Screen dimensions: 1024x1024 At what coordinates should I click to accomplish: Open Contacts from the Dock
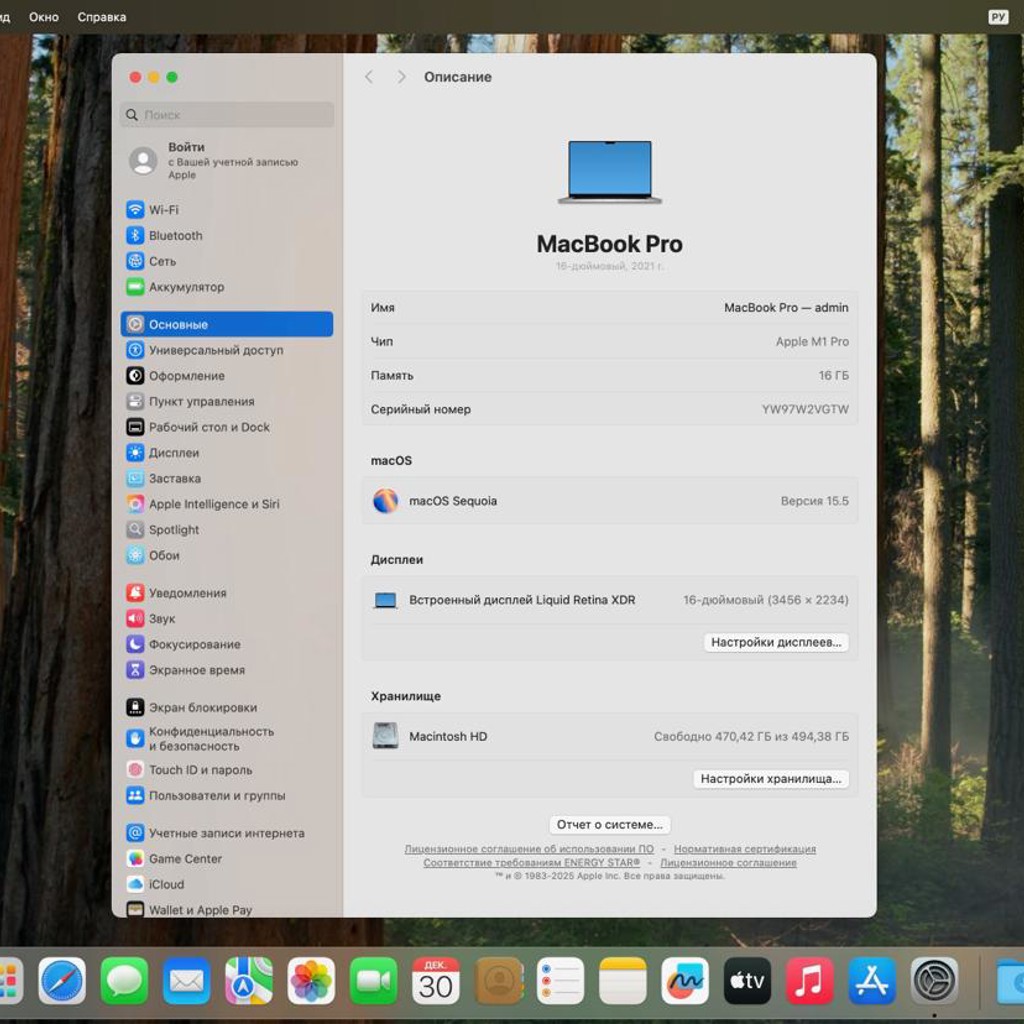pos(498,981)
